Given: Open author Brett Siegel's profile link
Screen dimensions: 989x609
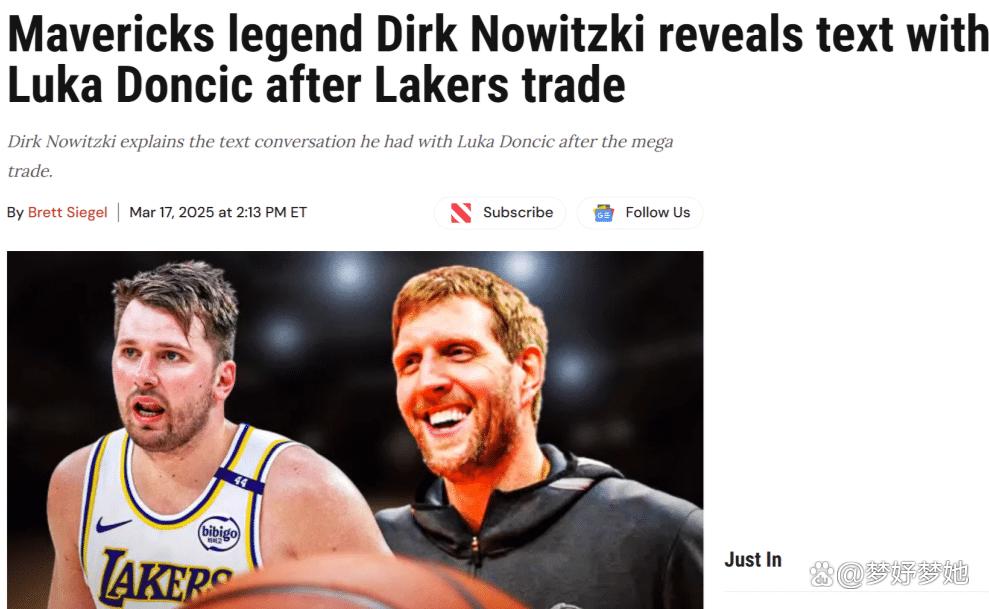Looking at the screenshot, I should 67,212.
